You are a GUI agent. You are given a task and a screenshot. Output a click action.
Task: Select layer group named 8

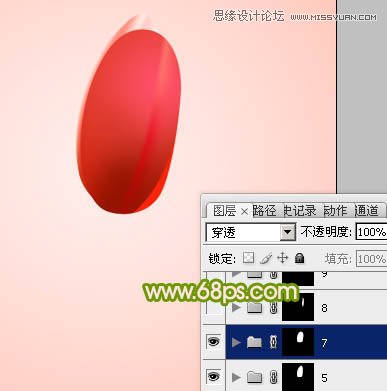click(x=306, y=307)
